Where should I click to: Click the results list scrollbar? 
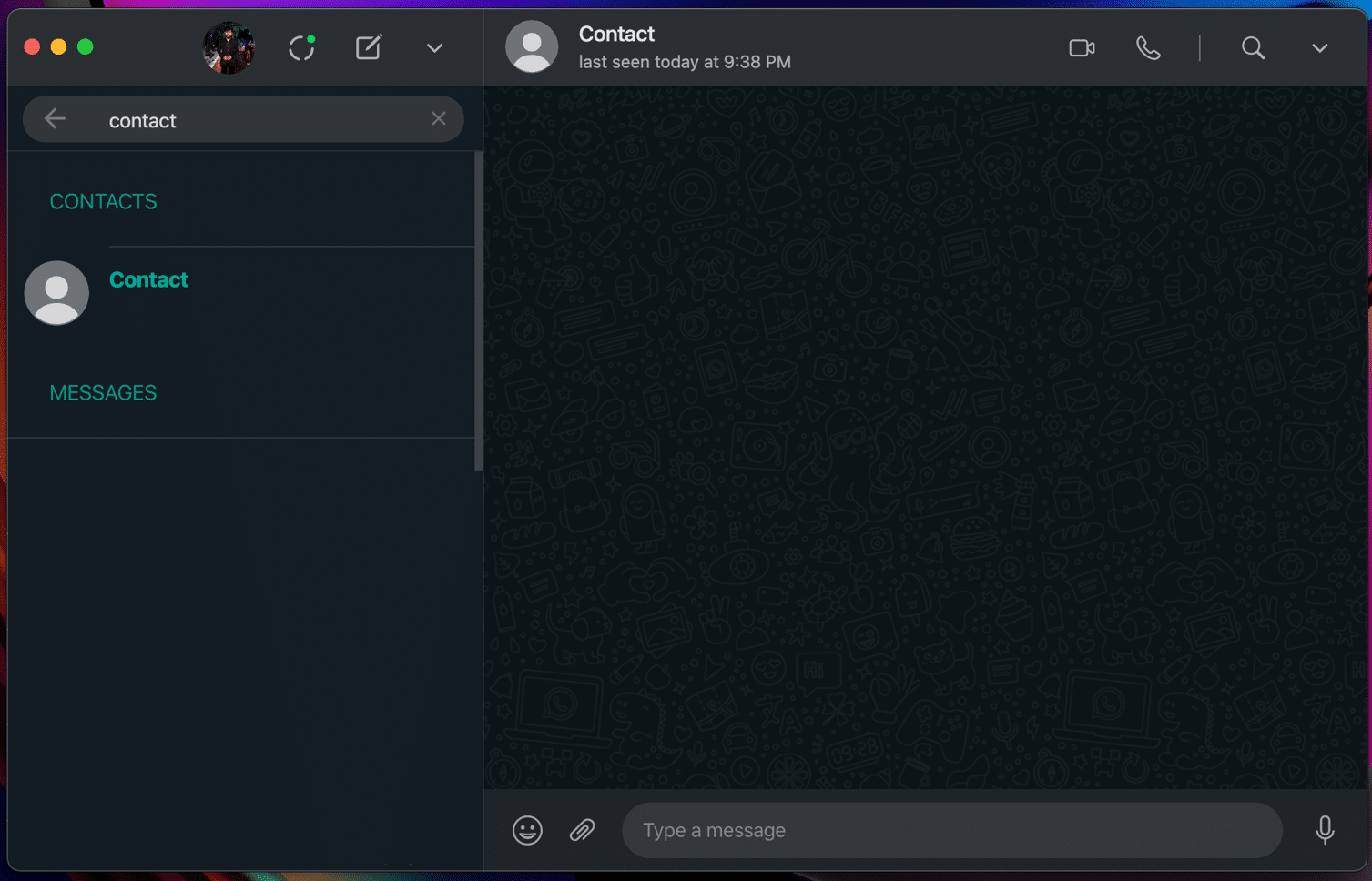(478, 311)
